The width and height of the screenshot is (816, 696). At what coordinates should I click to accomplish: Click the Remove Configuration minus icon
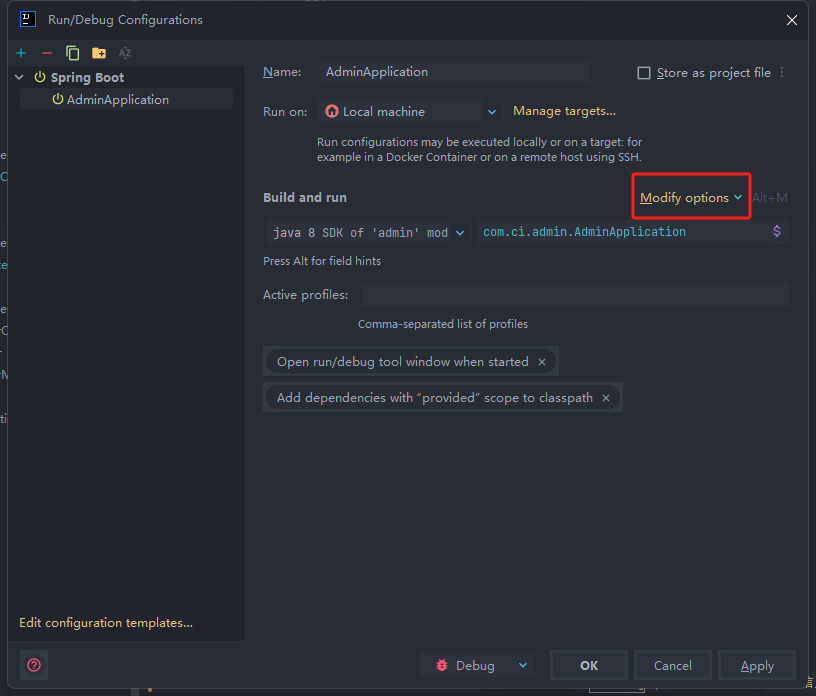[x=47, y=53]
